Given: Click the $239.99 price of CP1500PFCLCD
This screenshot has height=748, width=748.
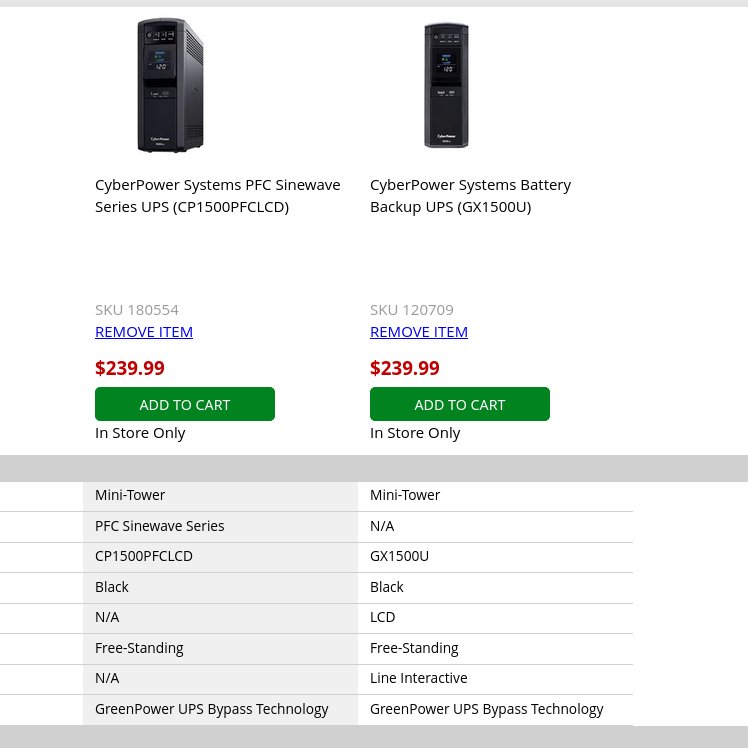Looking at the screenshot, I should 130,368.
